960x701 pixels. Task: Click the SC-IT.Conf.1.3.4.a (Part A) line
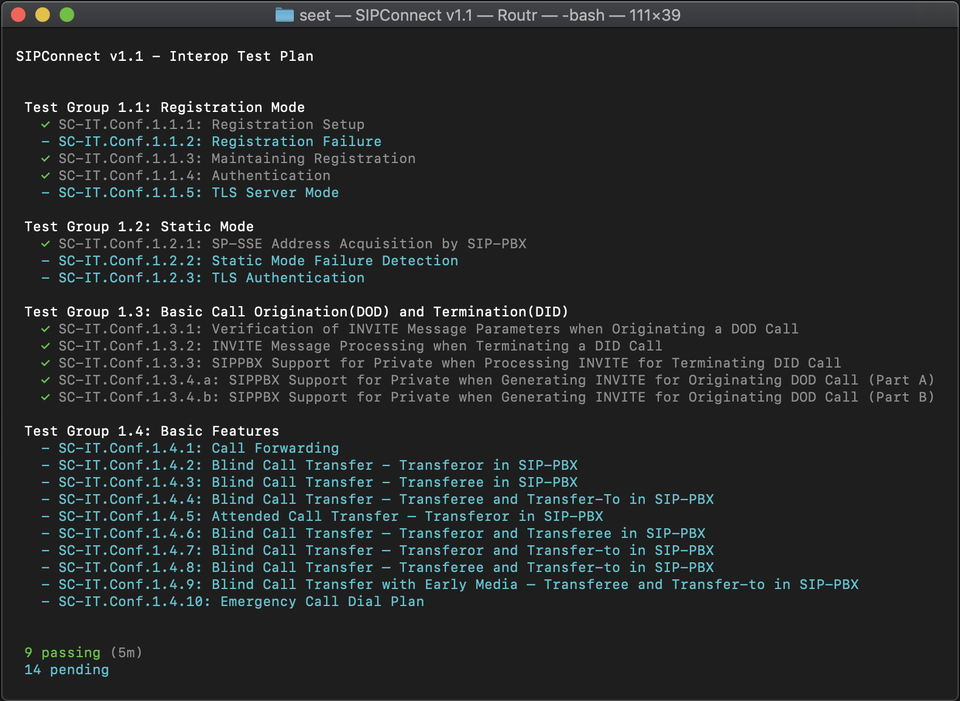497,380
